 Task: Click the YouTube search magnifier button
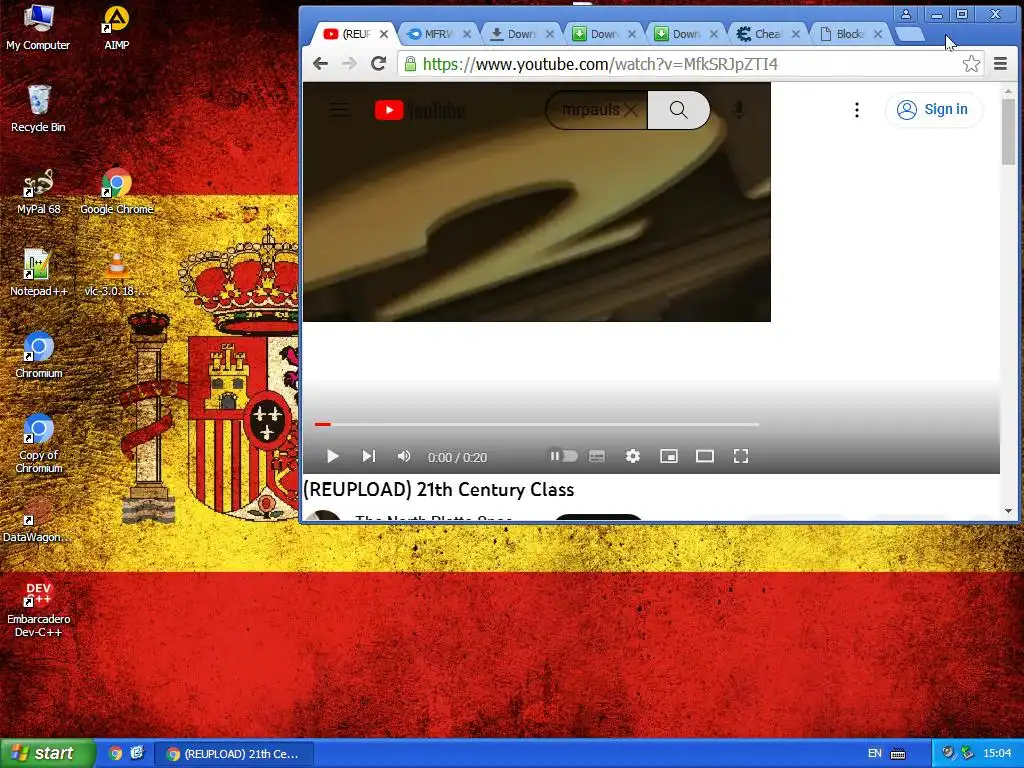pyautogui.click(x=679, y=110)
